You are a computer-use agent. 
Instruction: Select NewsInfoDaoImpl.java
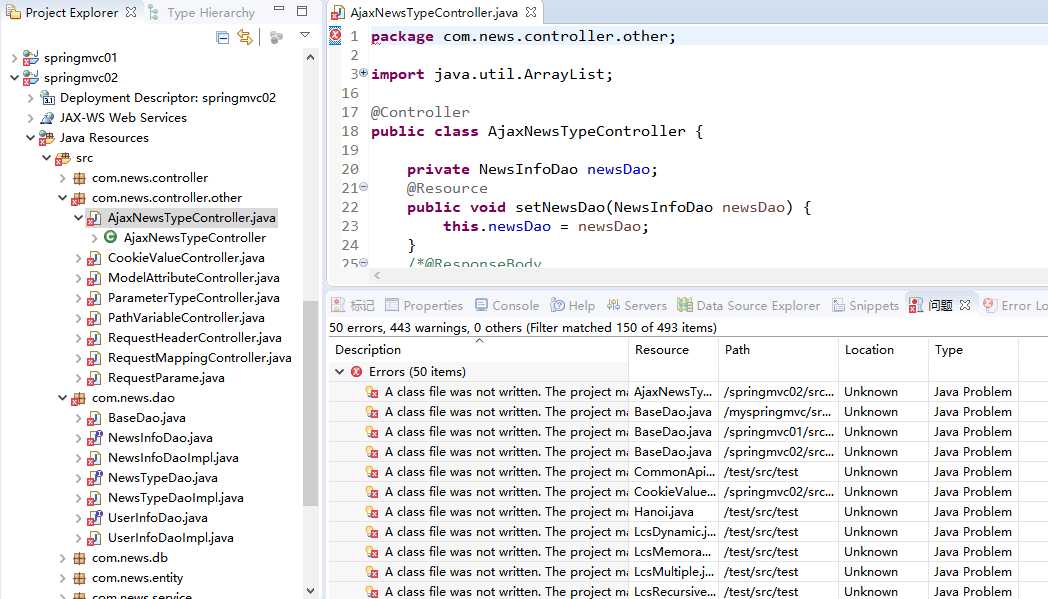tap(173, 458)
